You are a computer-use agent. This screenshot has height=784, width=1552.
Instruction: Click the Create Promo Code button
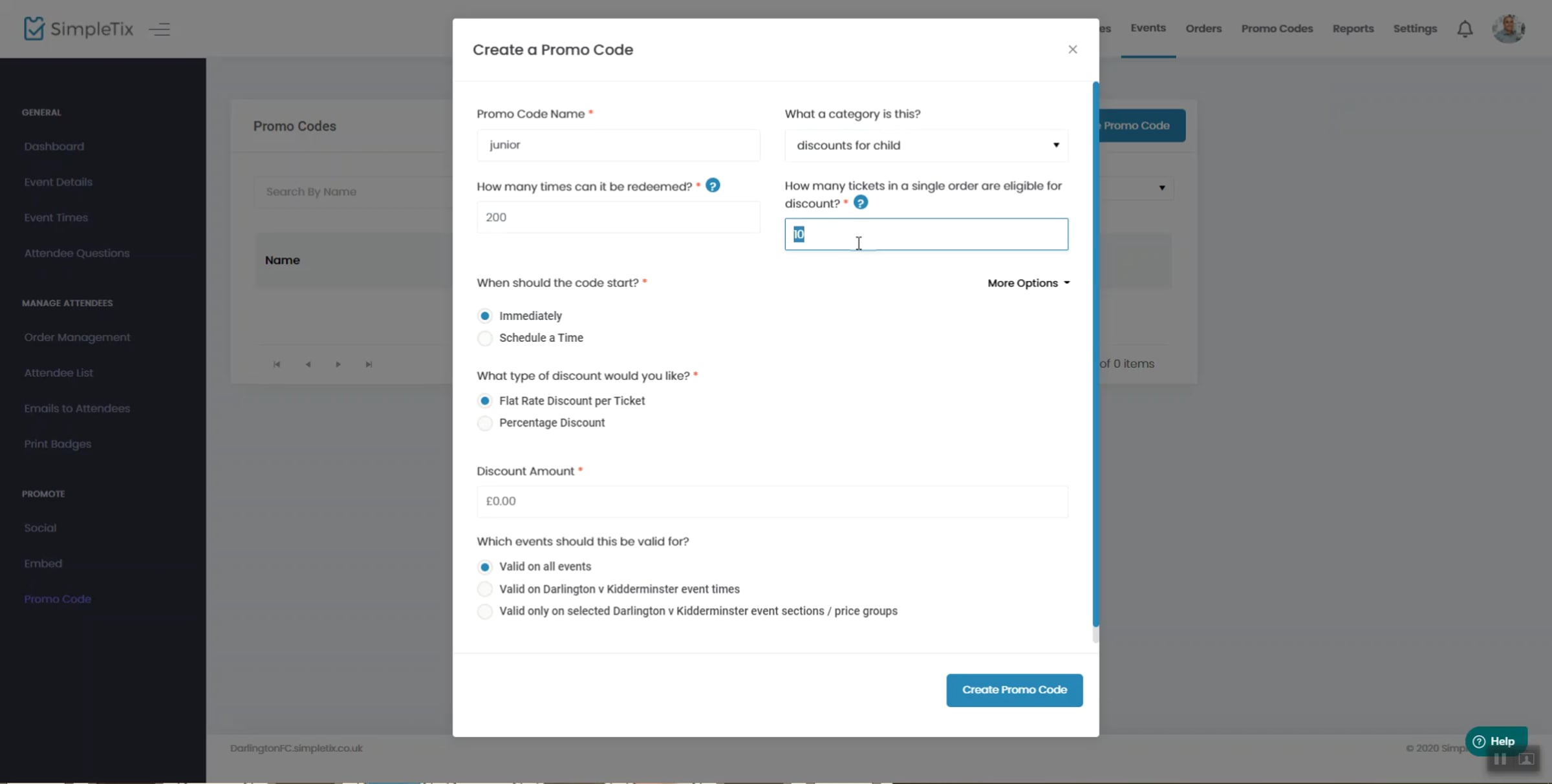(x=1014, y=690)
